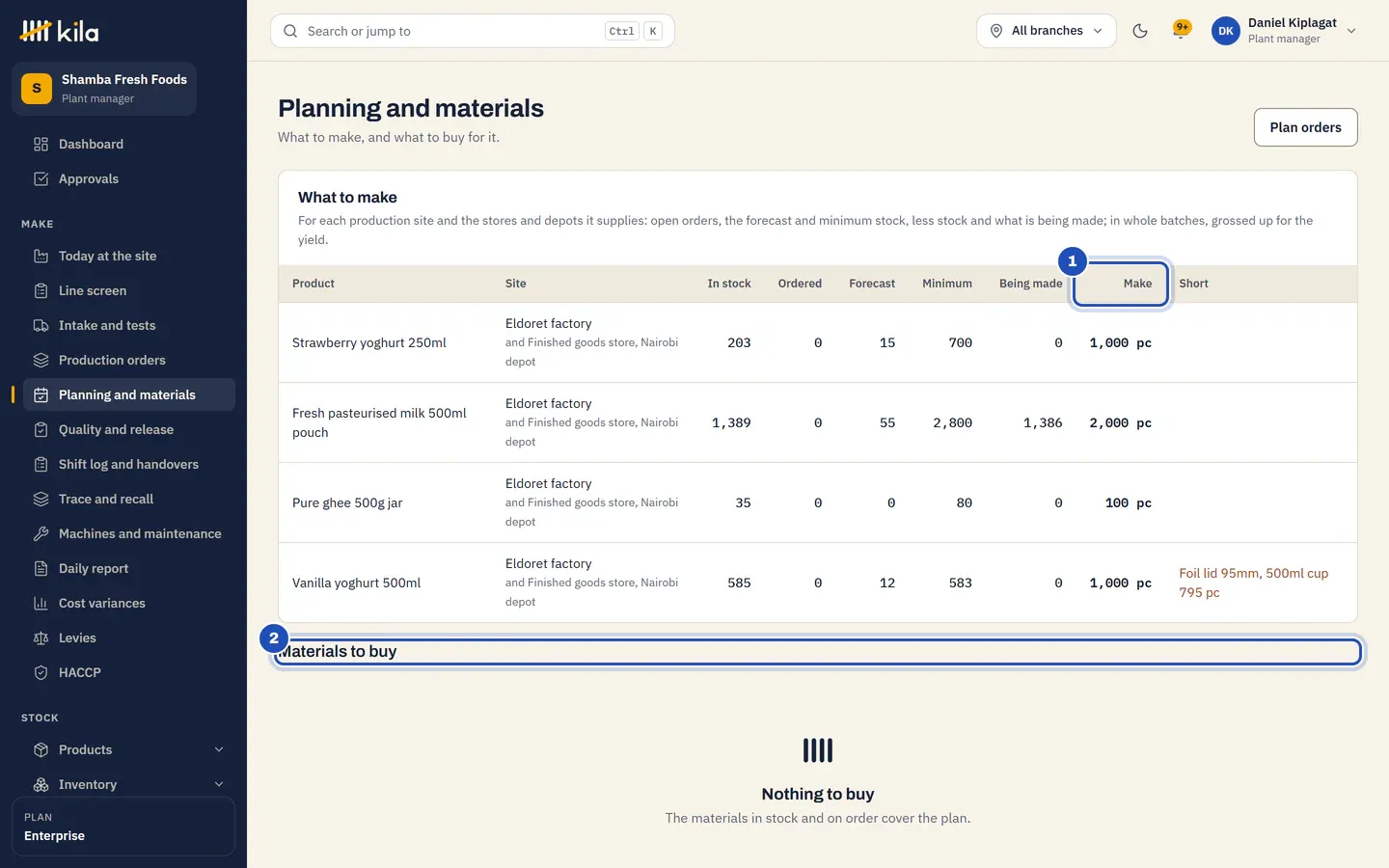
Task: Click the 2,000 pc make quantity
Action: (x=1120, y=422)
